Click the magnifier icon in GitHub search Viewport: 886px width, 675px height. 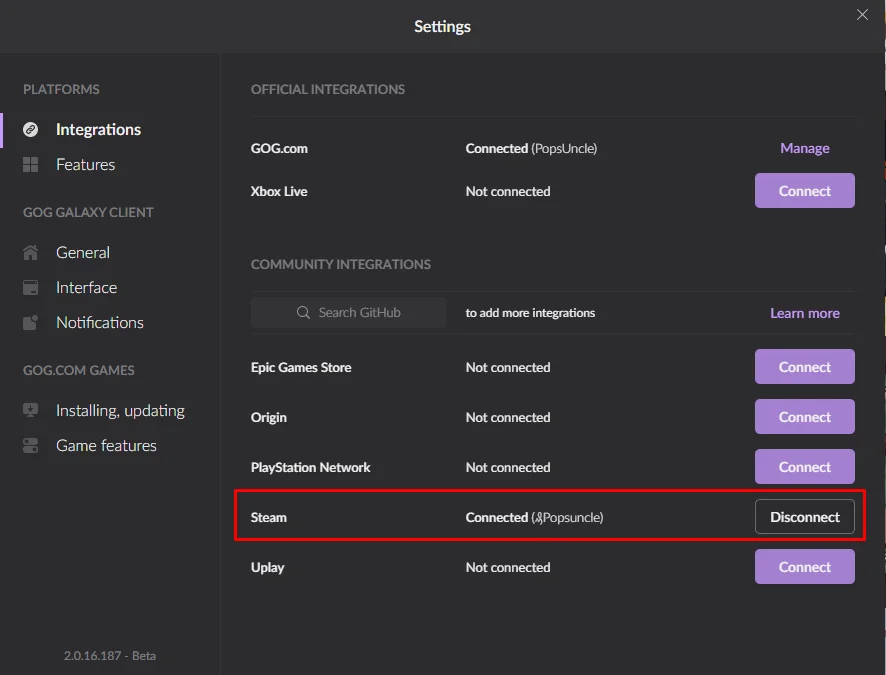pos(304,313)
